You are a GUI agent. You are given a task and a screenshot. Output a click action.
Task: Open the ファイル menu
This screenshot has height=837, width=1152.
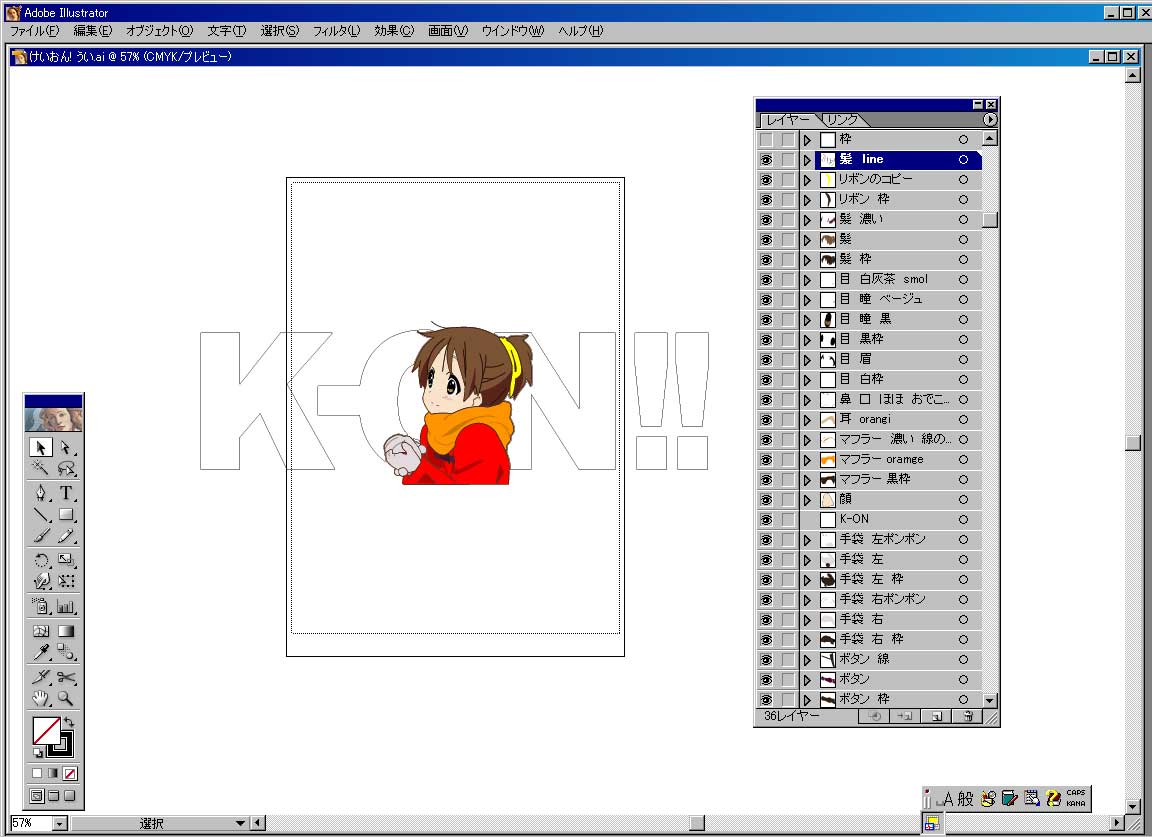pos(35,31)
